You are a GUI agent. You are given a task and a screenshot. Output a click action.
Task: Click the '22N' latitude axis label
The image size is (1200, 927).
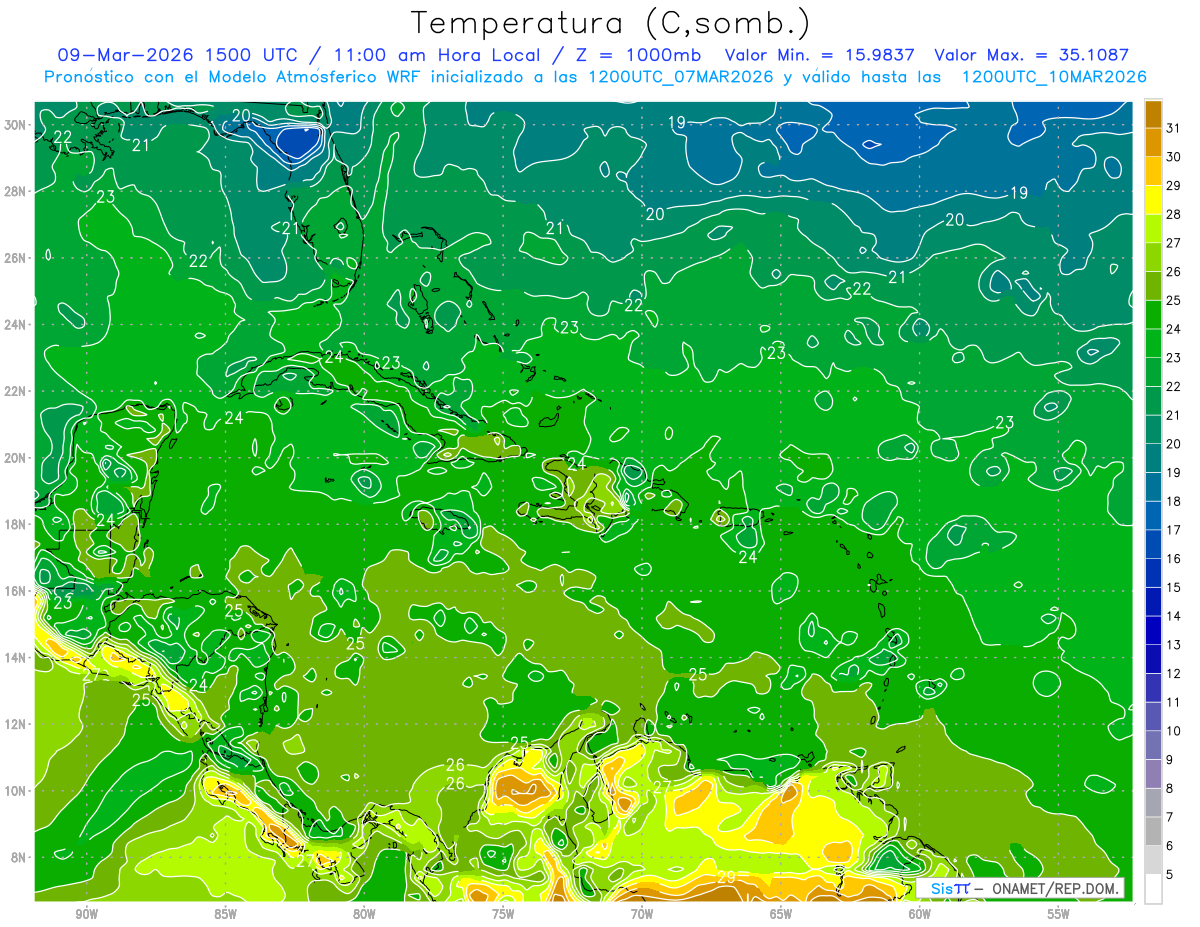point(15,391)
